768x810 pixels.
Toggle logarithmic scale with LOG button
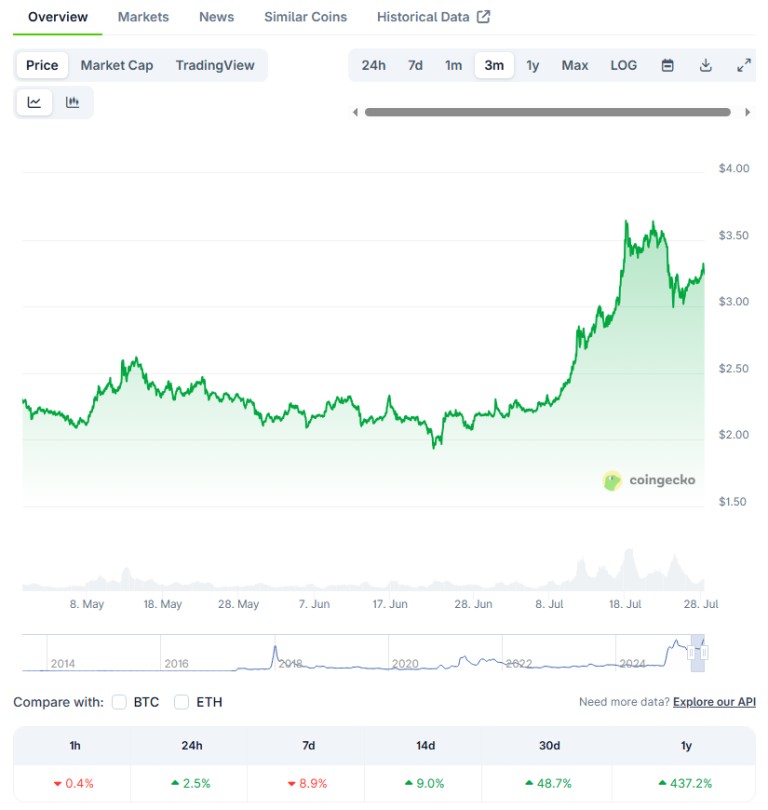click(623, 64)
